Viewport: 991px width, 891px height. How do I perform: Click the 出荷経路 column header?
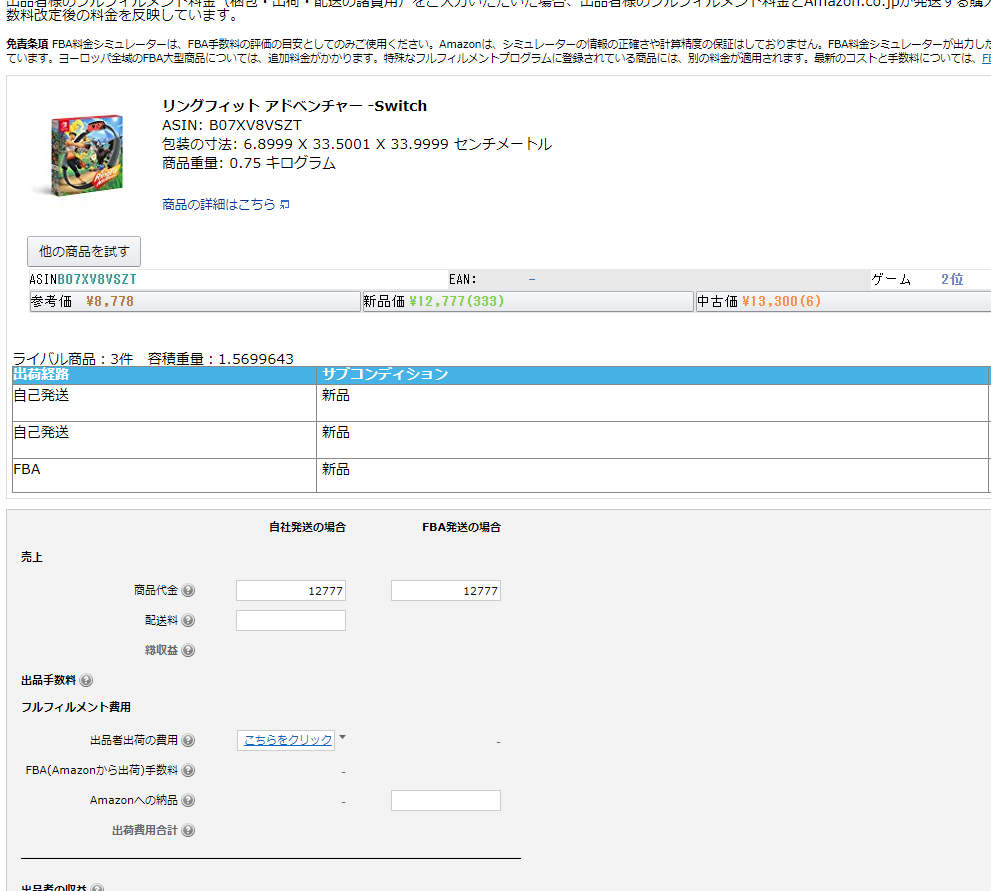click(x=164, y=375)
